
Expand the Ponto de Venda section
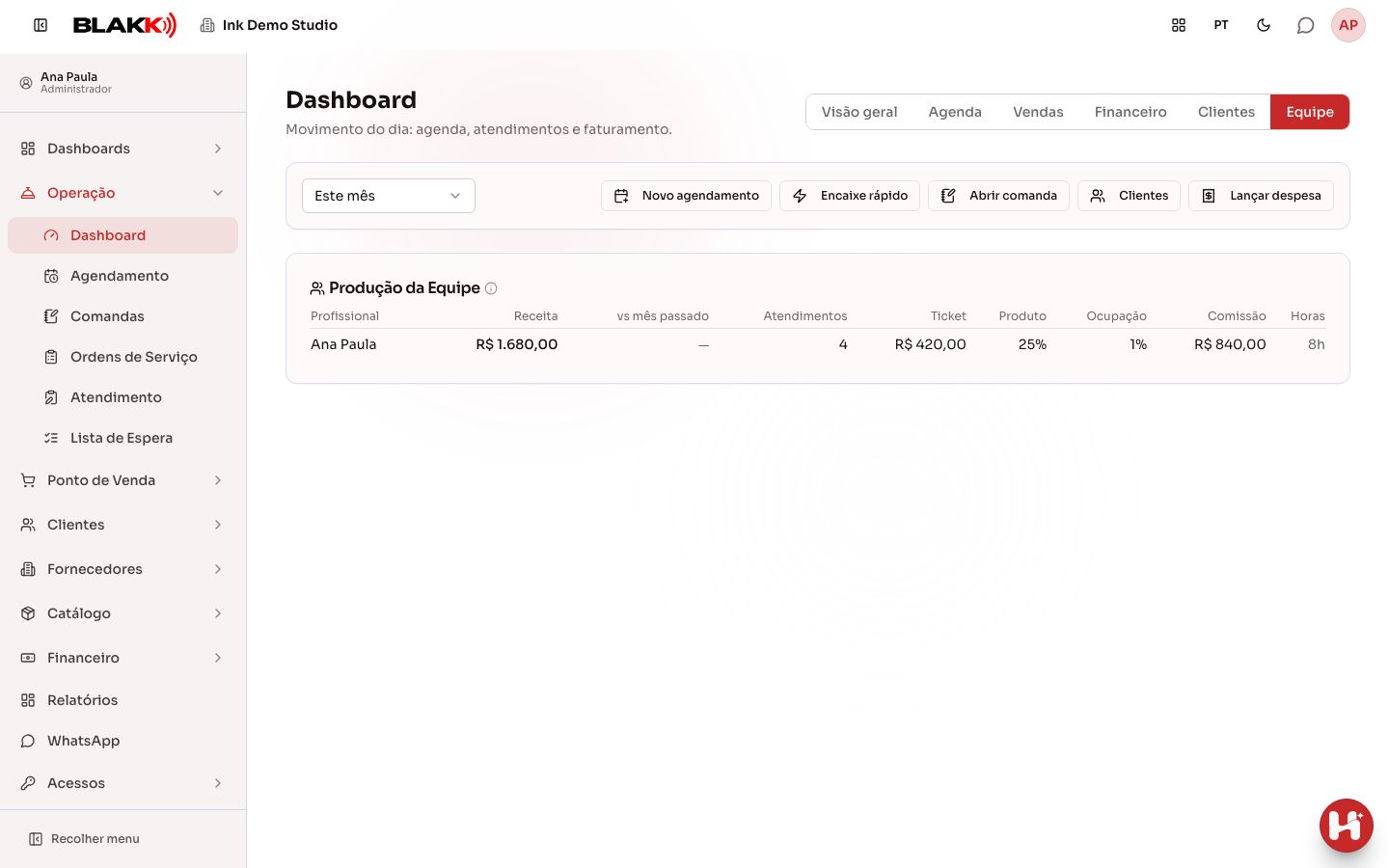(123, 480)
